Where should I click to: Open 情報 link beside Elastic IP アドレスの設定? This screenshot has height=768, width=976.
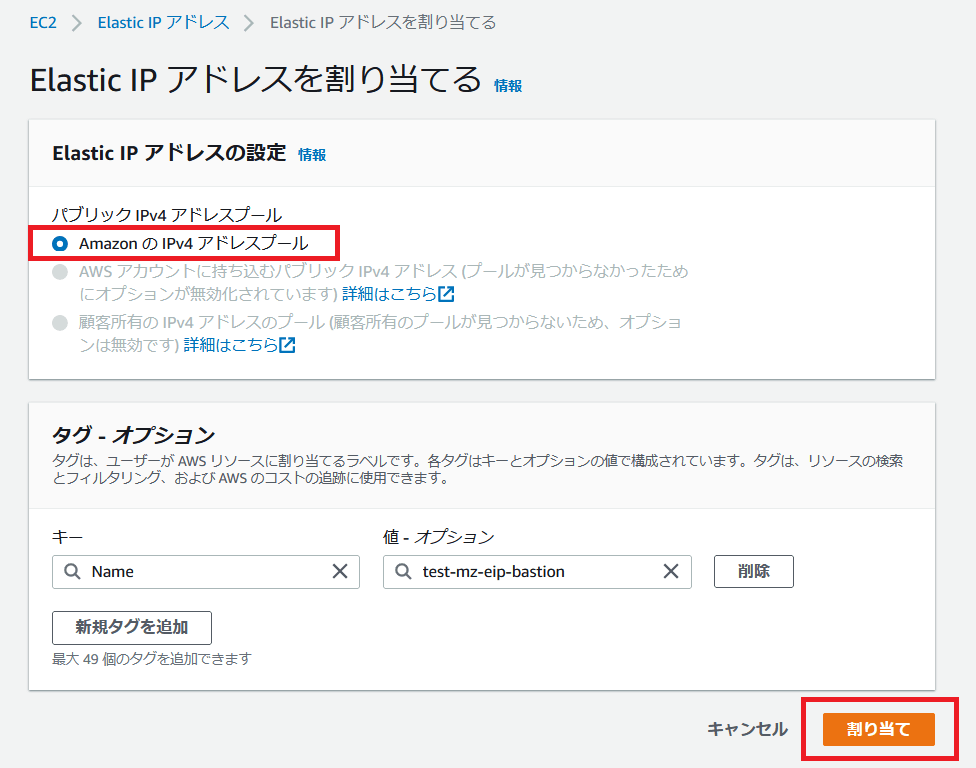(x=312, y=154)
